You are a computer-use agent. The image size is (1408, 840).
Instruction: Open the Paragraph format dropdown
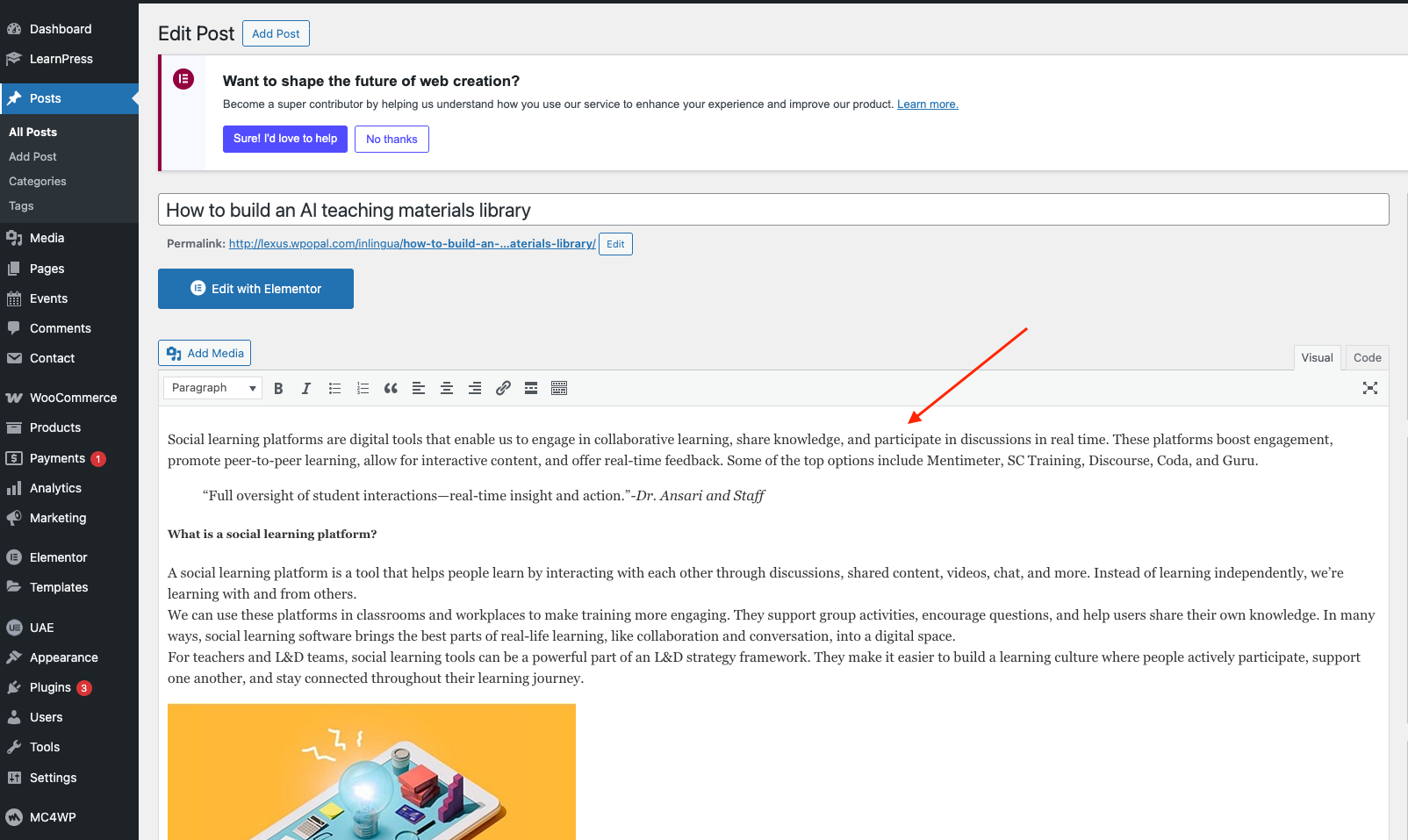[x=213, y=388]
